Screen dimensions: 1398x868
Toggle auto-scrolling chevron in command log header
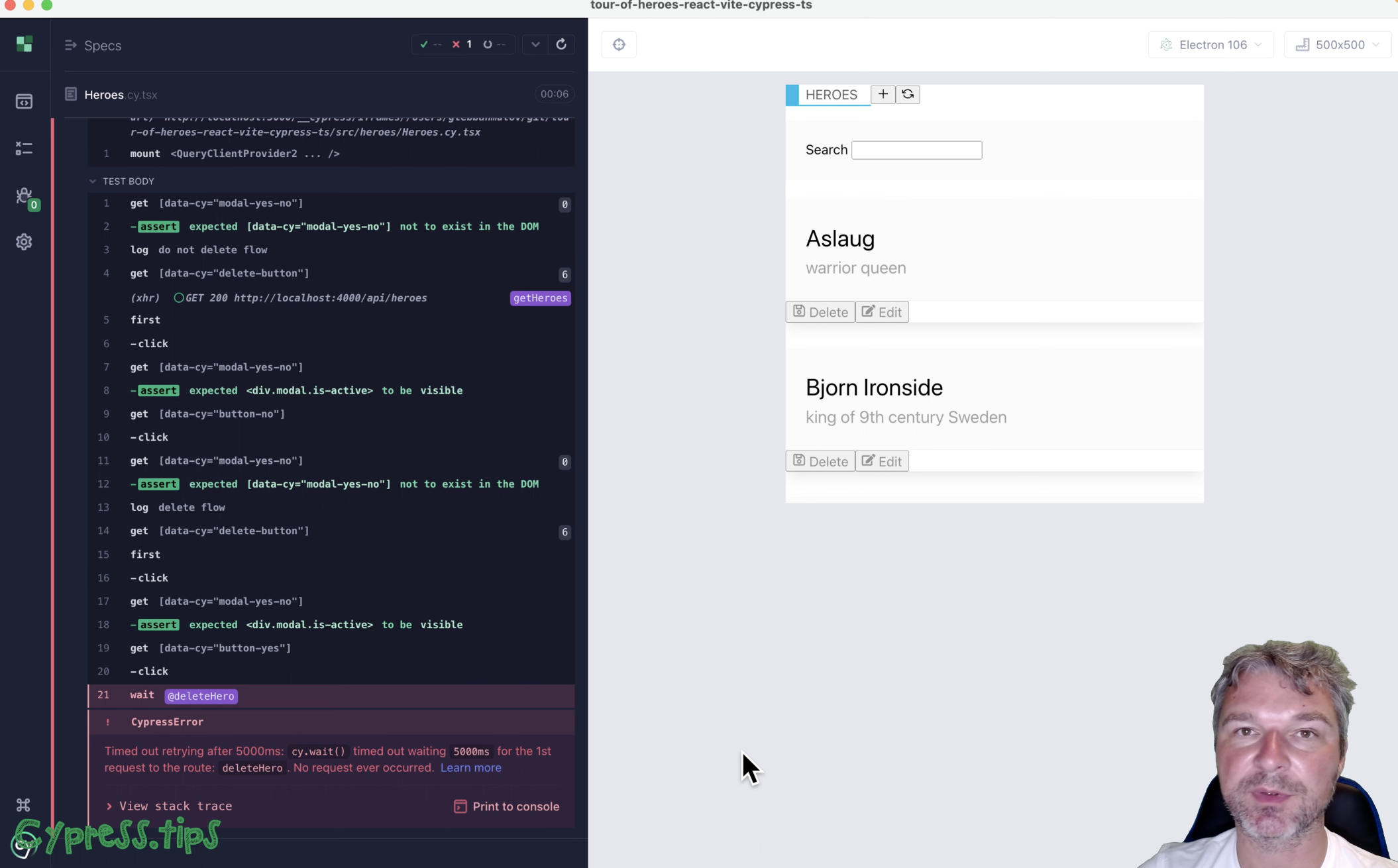(535, 44)
